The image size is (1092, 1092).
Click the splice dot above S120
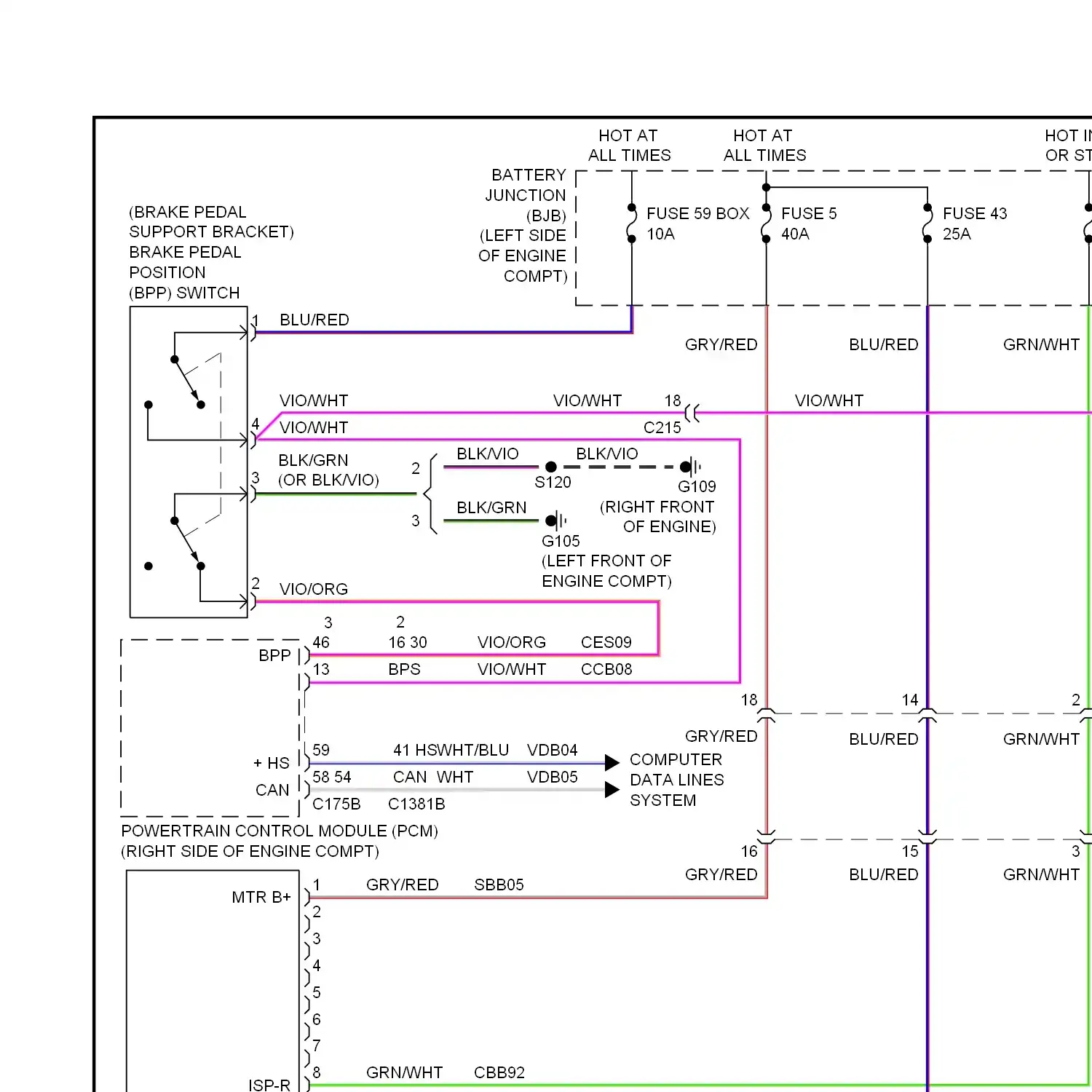point(551,467)
